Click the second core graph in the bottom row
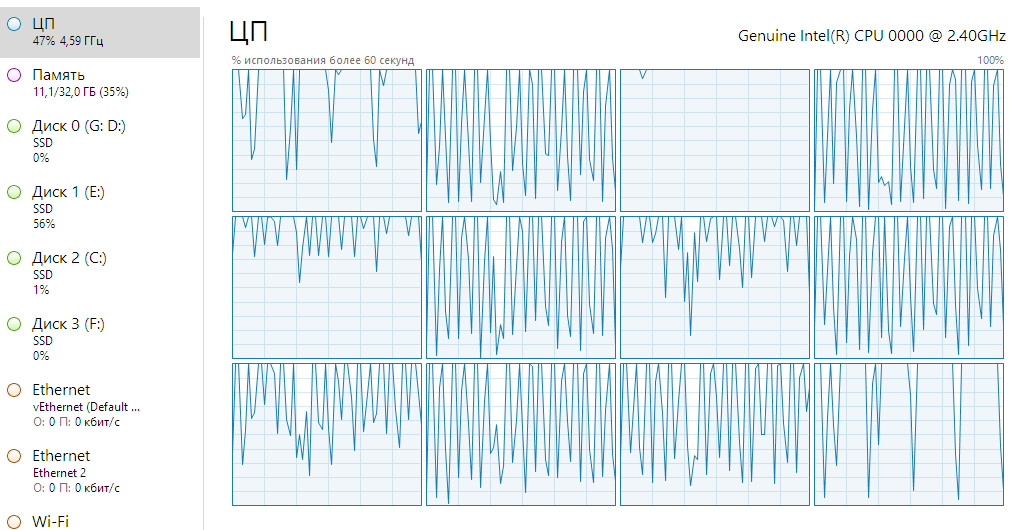The image size is (1010, 530). 520,435
